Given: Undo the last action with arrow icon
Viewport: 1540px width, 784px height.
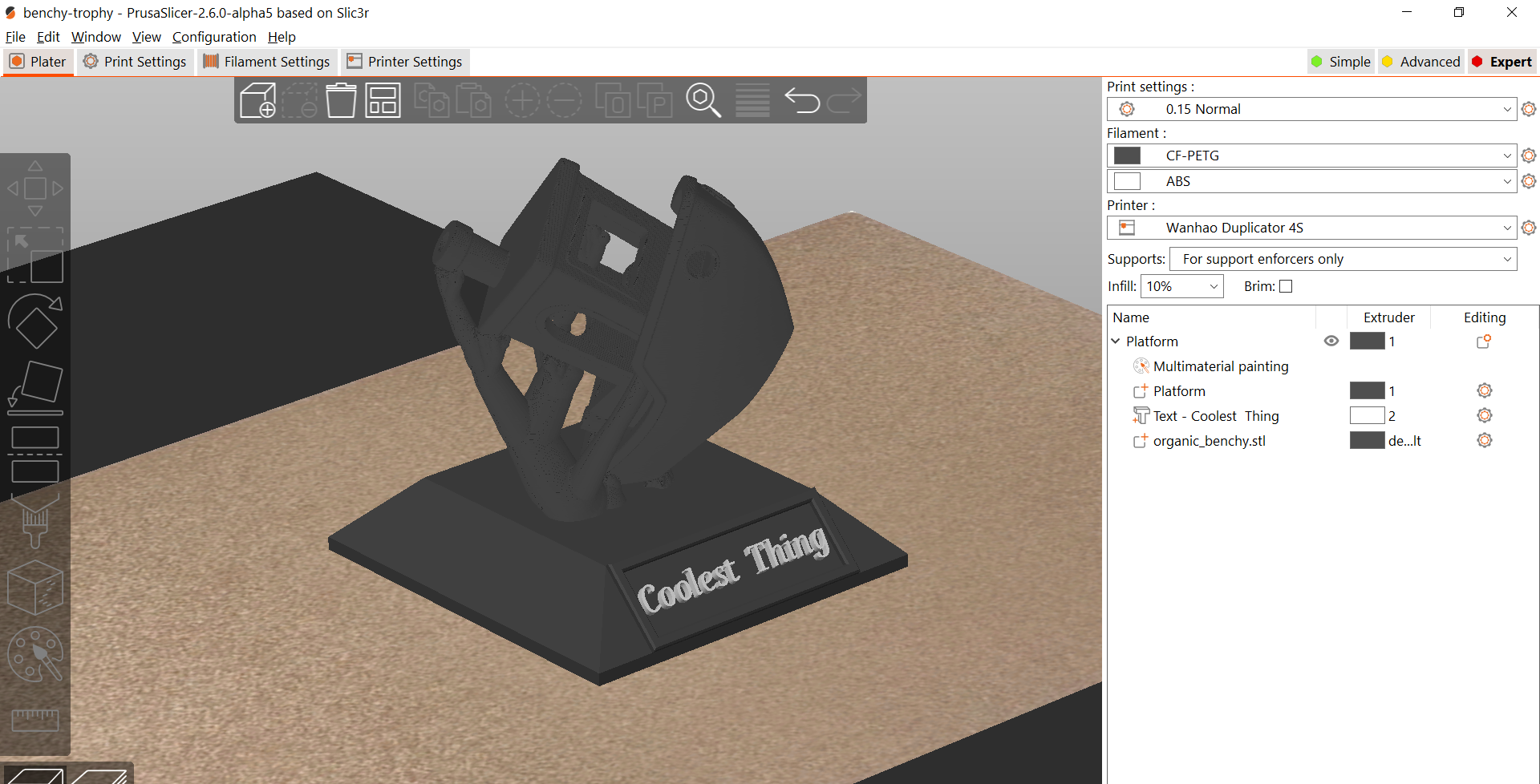Looking at the screenshot, I should coord(801,100).
